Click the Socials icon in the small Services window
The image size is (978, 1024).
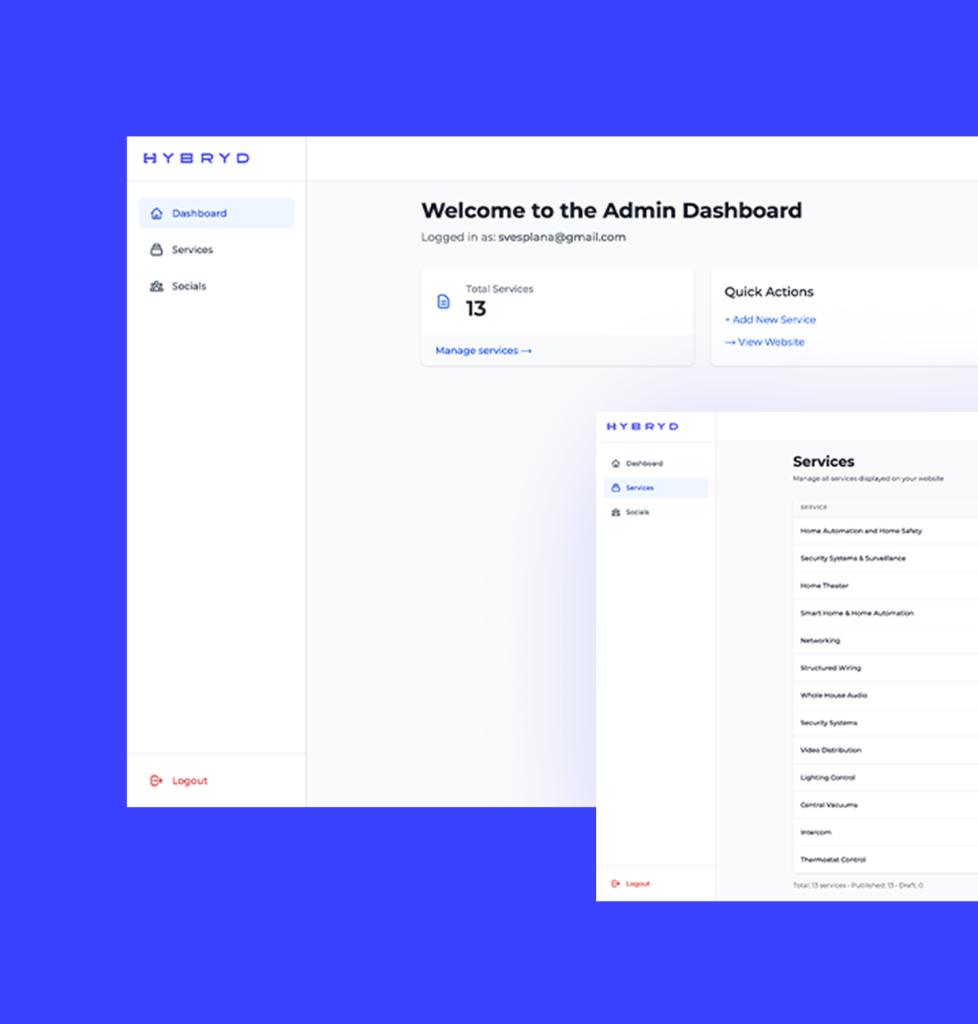tap(615, 512)
